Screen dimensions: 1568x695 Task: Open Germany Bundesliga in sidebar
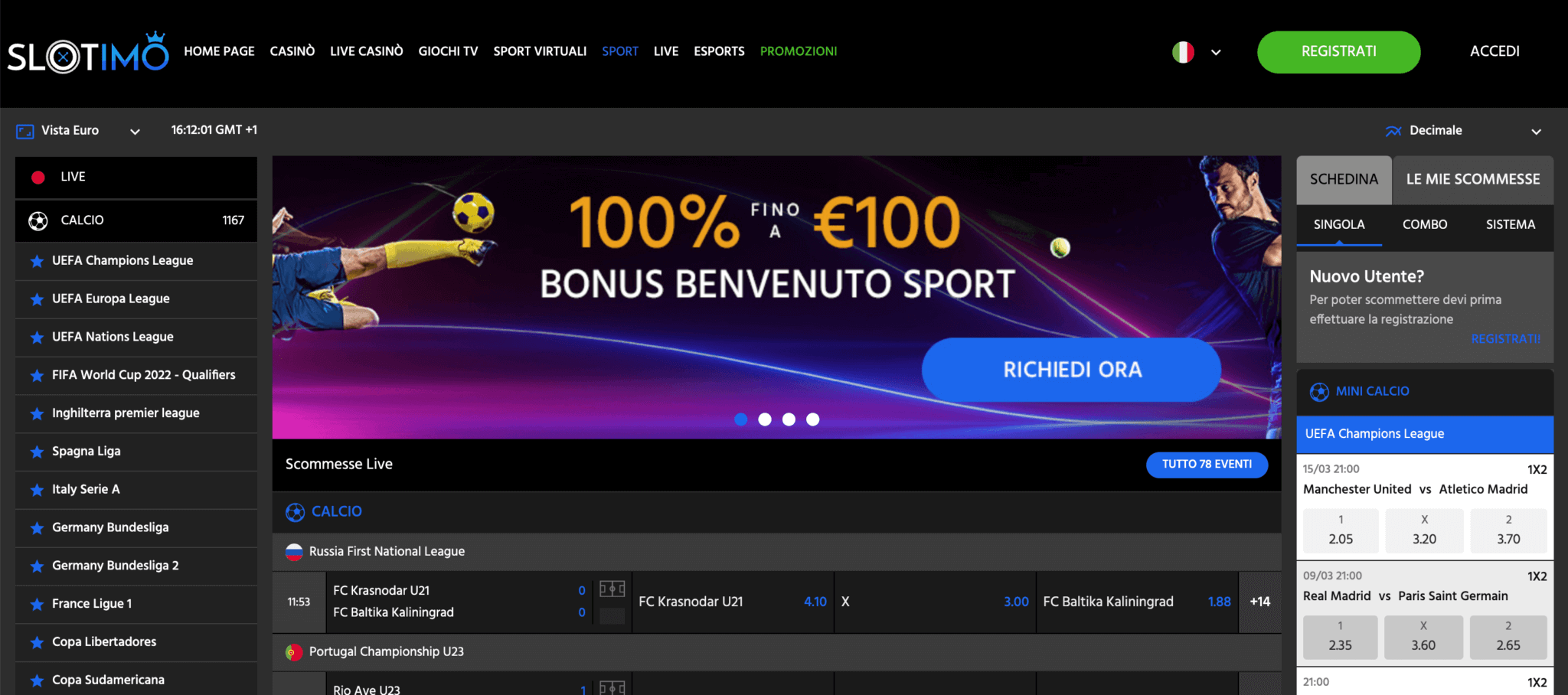(136, 528)
